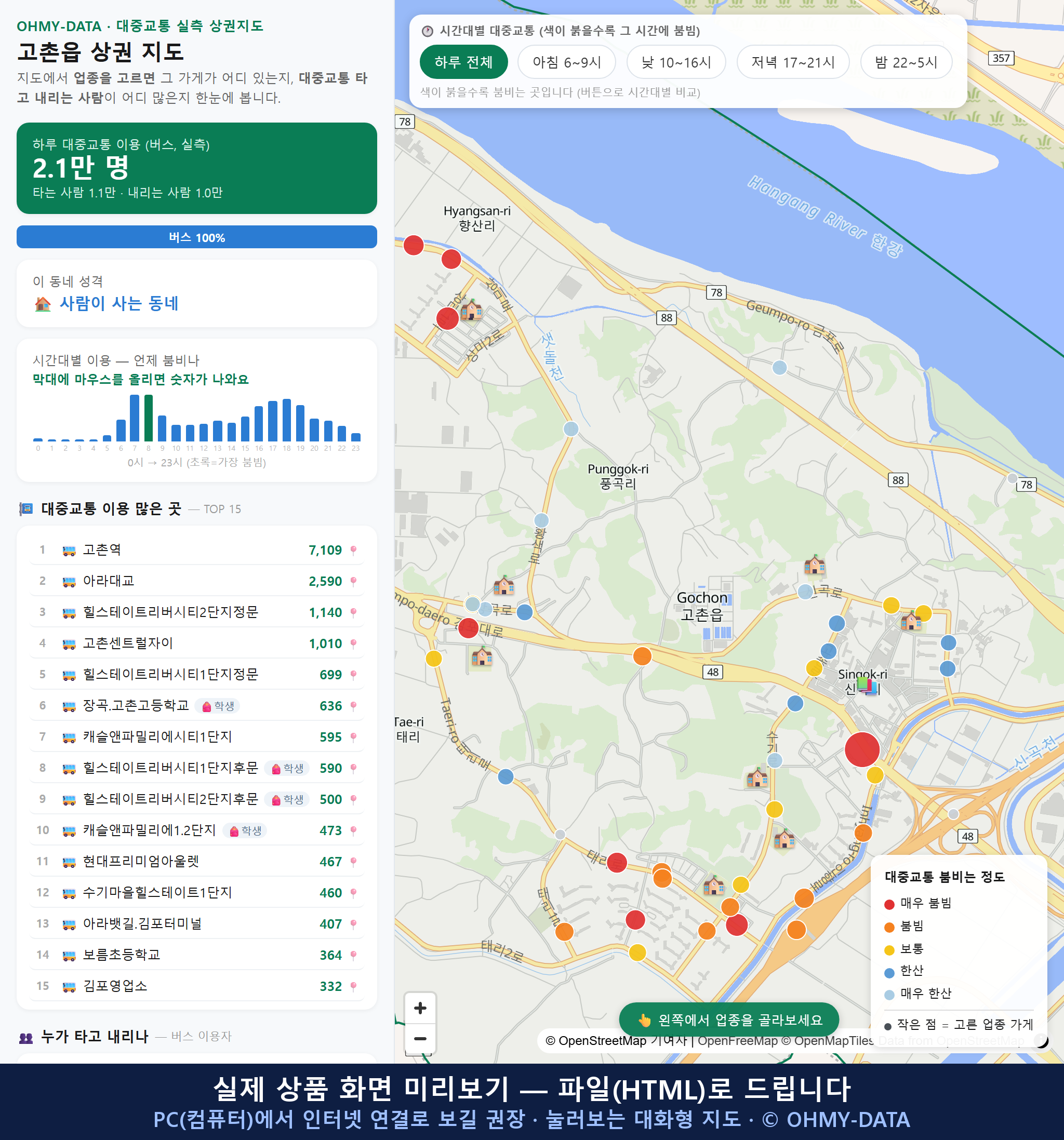Open OpenFreeMap attribution link

coord(737,1040)
